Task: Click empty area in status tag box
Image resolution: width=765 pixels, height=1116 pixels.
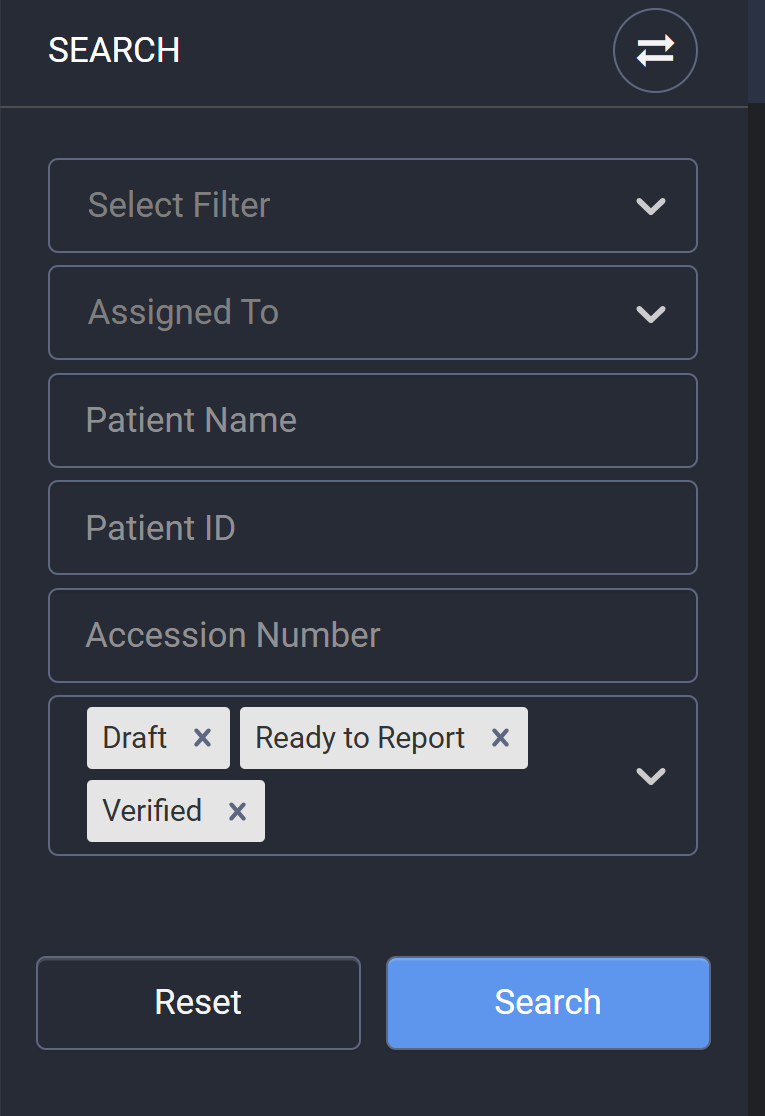Action: tap(441, 811)
